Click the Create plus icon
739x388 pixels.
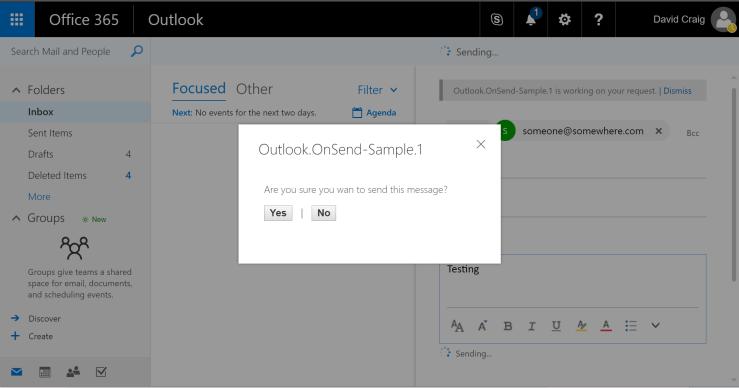[16, 336]
